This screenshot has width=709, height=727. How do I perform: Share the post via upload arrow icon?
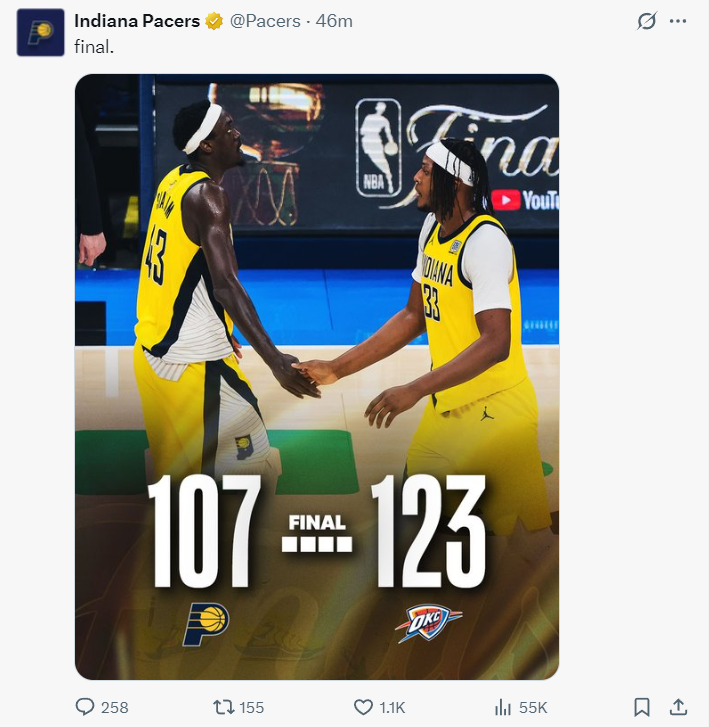[678, 707]
